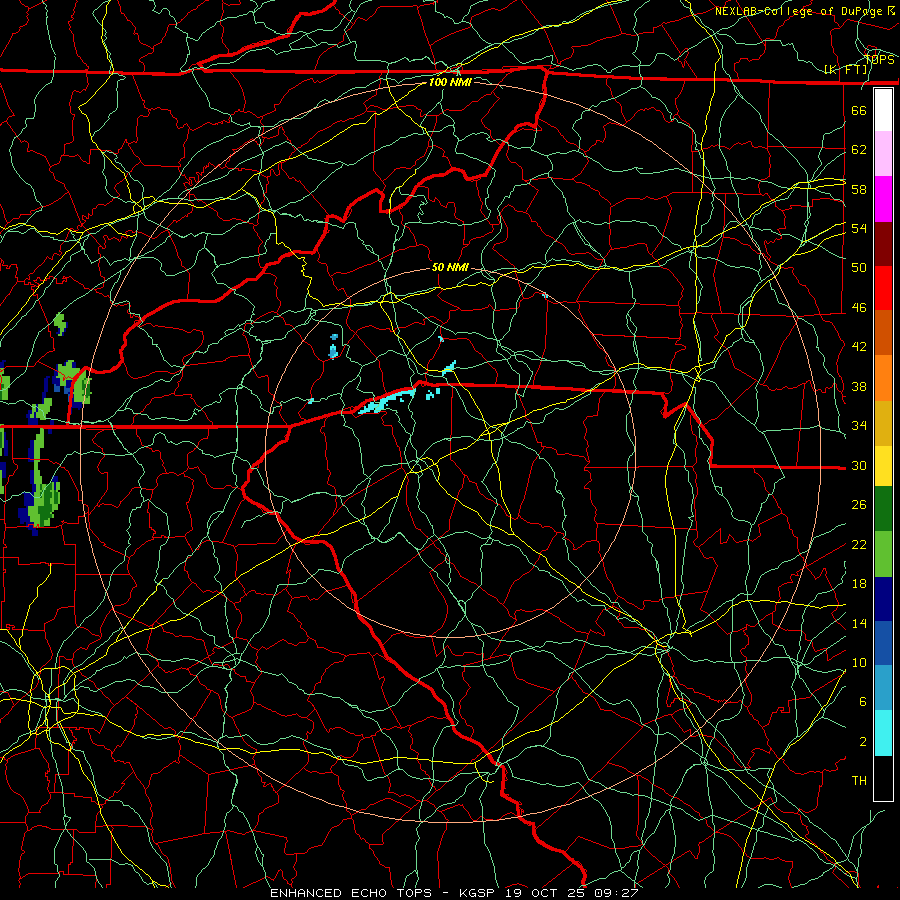Select the navy blue legend swatch

[x=883, y=599]
